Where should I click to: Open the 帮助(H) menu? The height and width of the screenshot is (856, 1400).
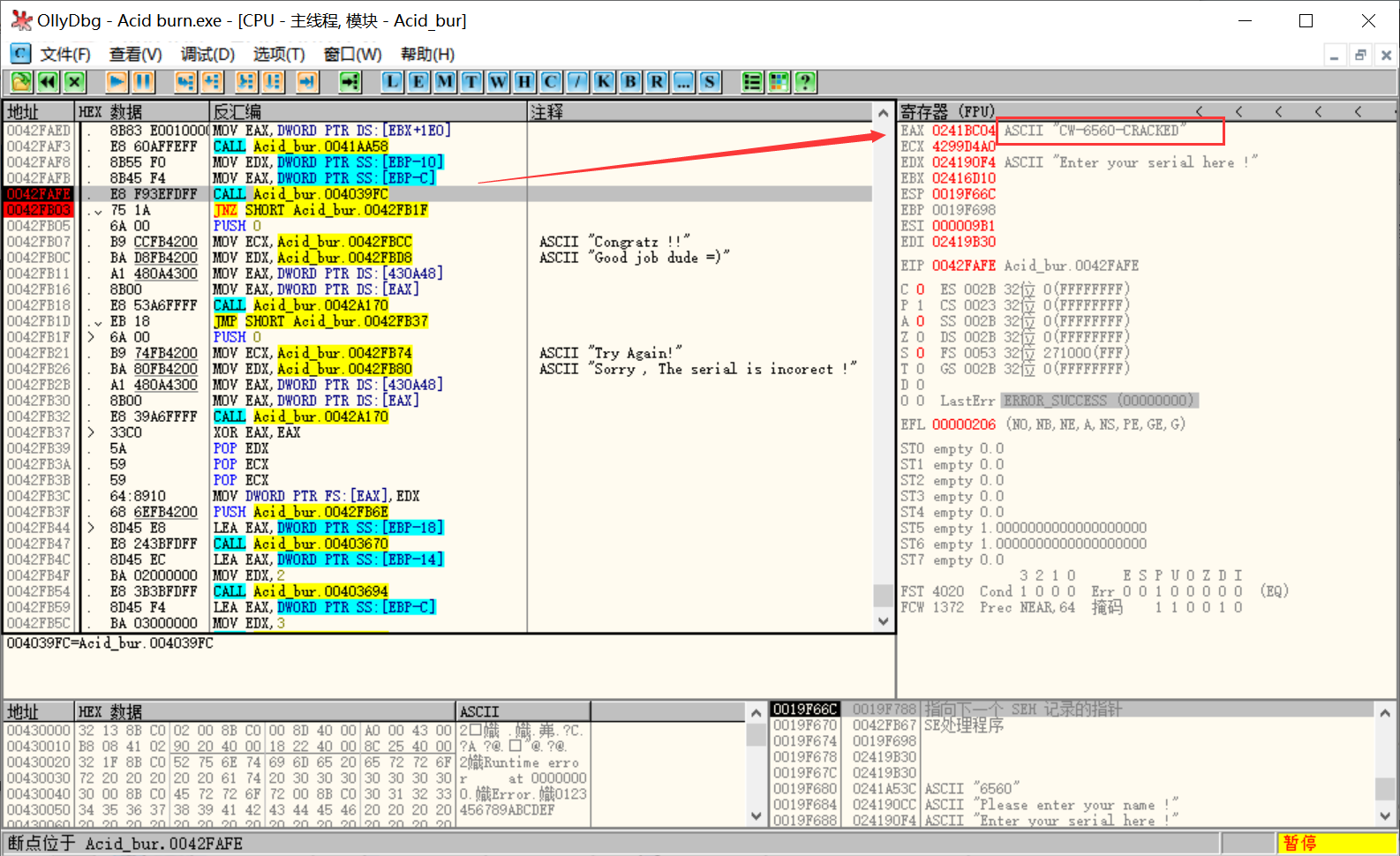point(427,55)
